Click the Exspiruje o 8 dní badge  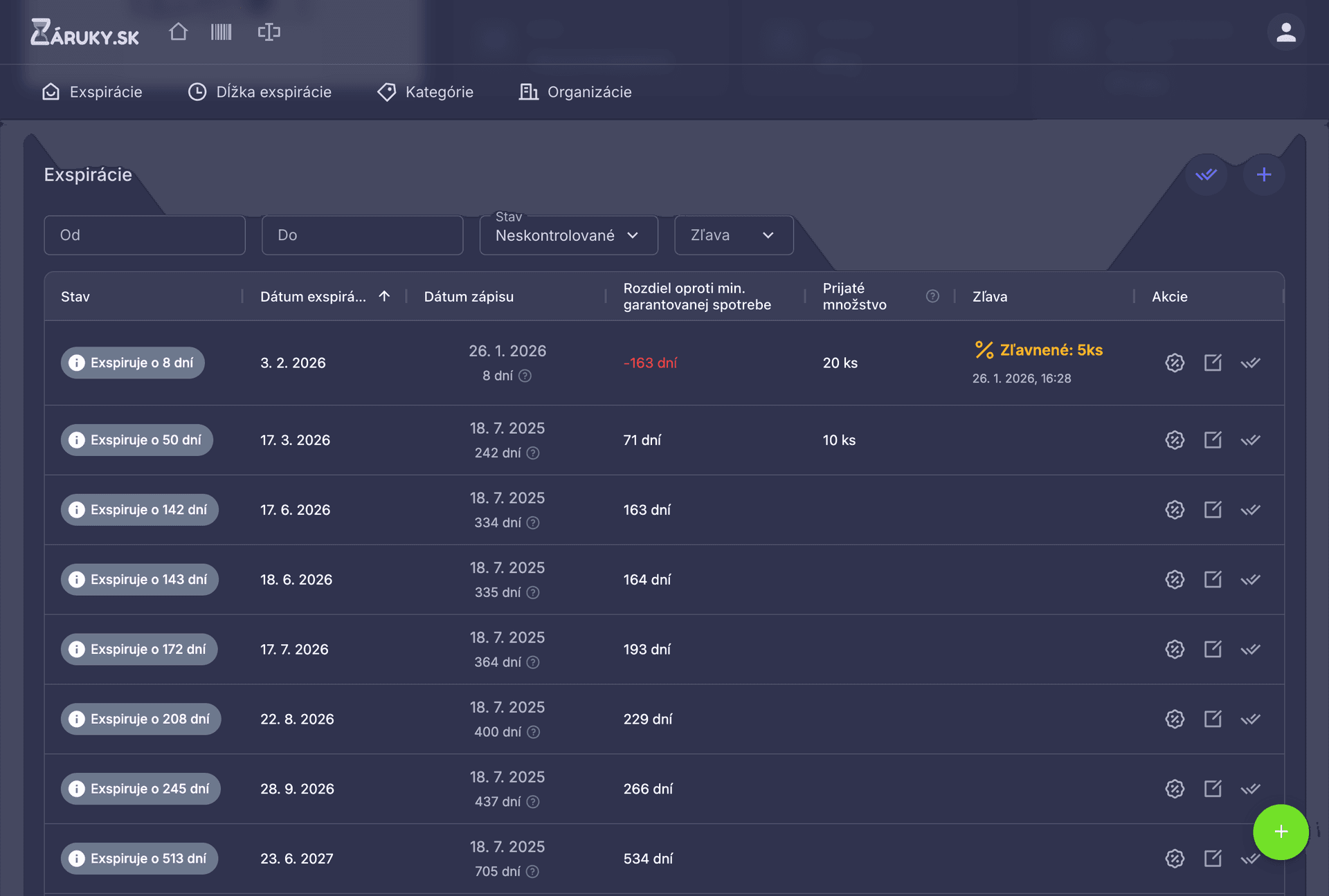coord(133,363)
